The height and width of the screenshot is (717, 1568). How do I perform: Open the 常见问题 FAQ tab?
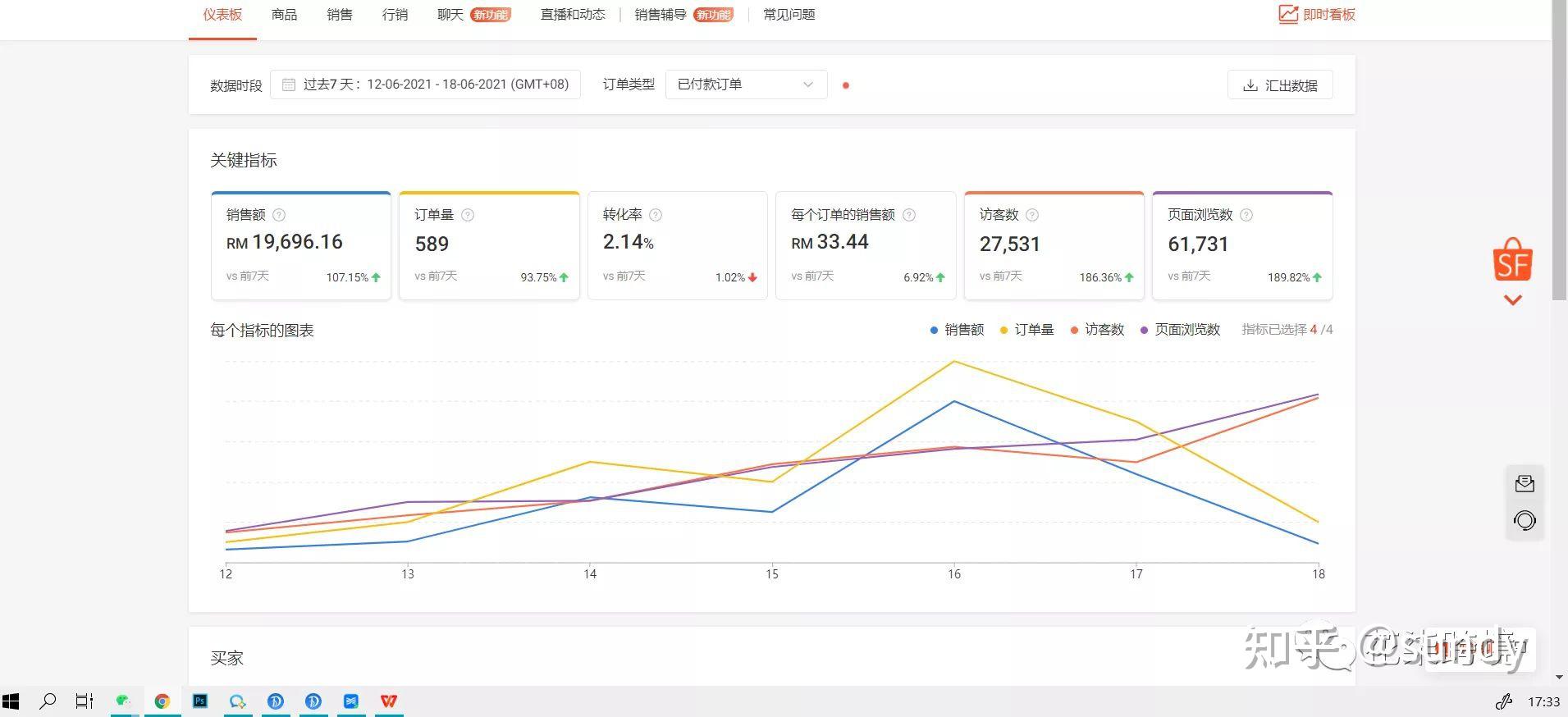[x=789, y=15]
